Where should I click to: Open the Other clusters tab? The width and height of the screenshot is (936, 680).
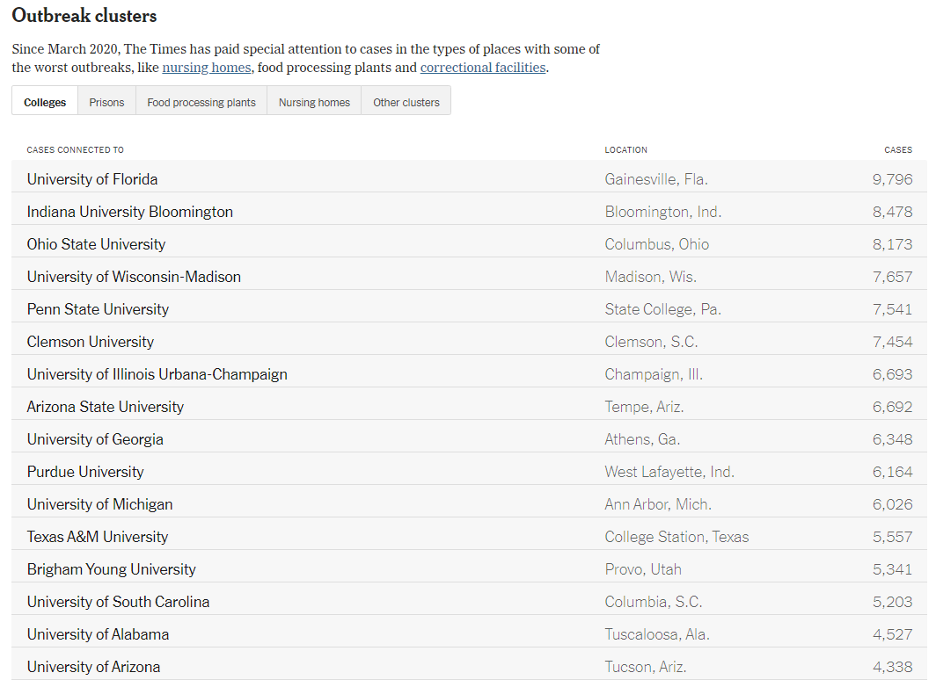coord(406,102)
